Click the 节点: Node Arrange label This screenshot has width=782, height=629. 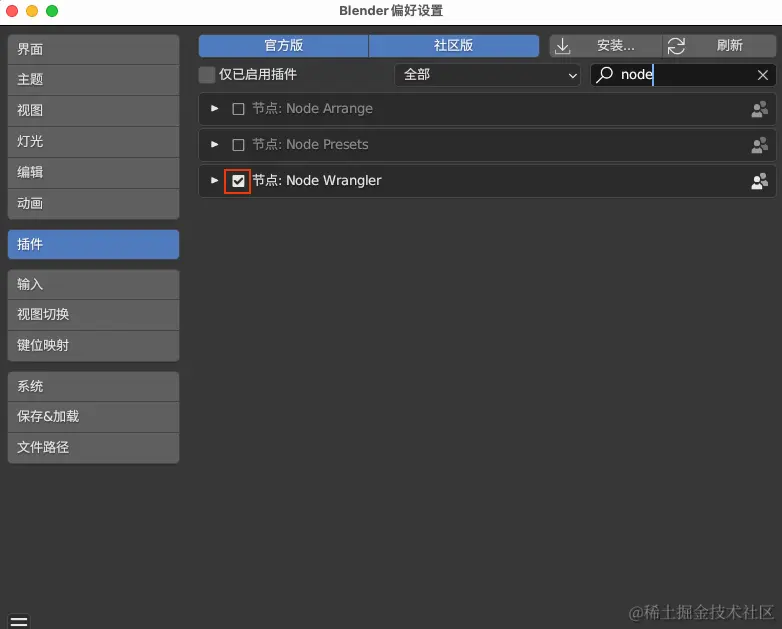point(312,109)
